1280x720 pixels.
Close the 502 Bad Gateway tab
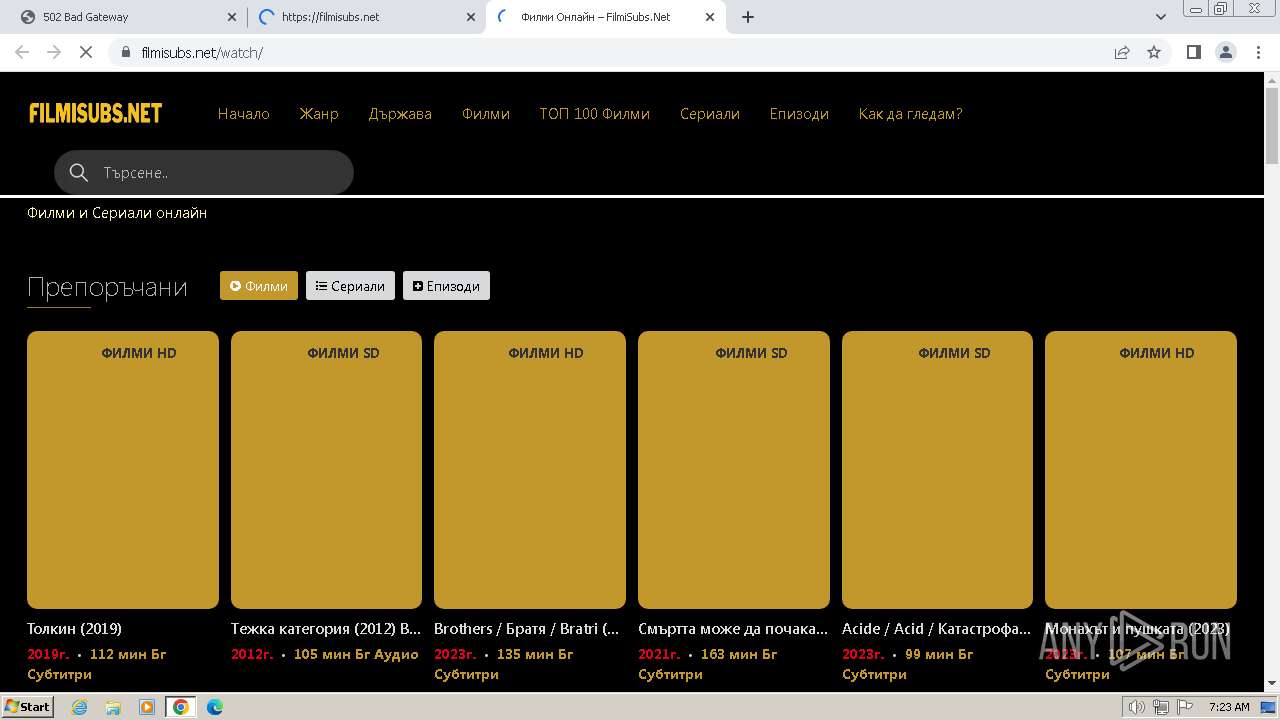click(x=231, y=17)
